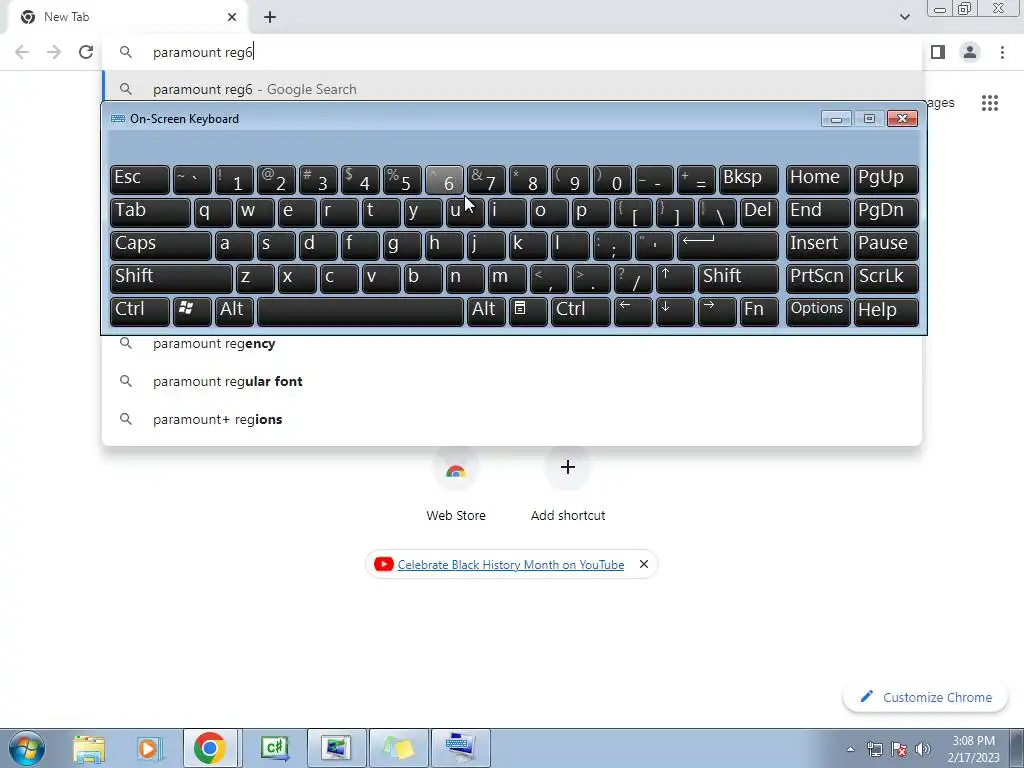
Task: Open the C# application in the taskbar
Action: point(275,748)
